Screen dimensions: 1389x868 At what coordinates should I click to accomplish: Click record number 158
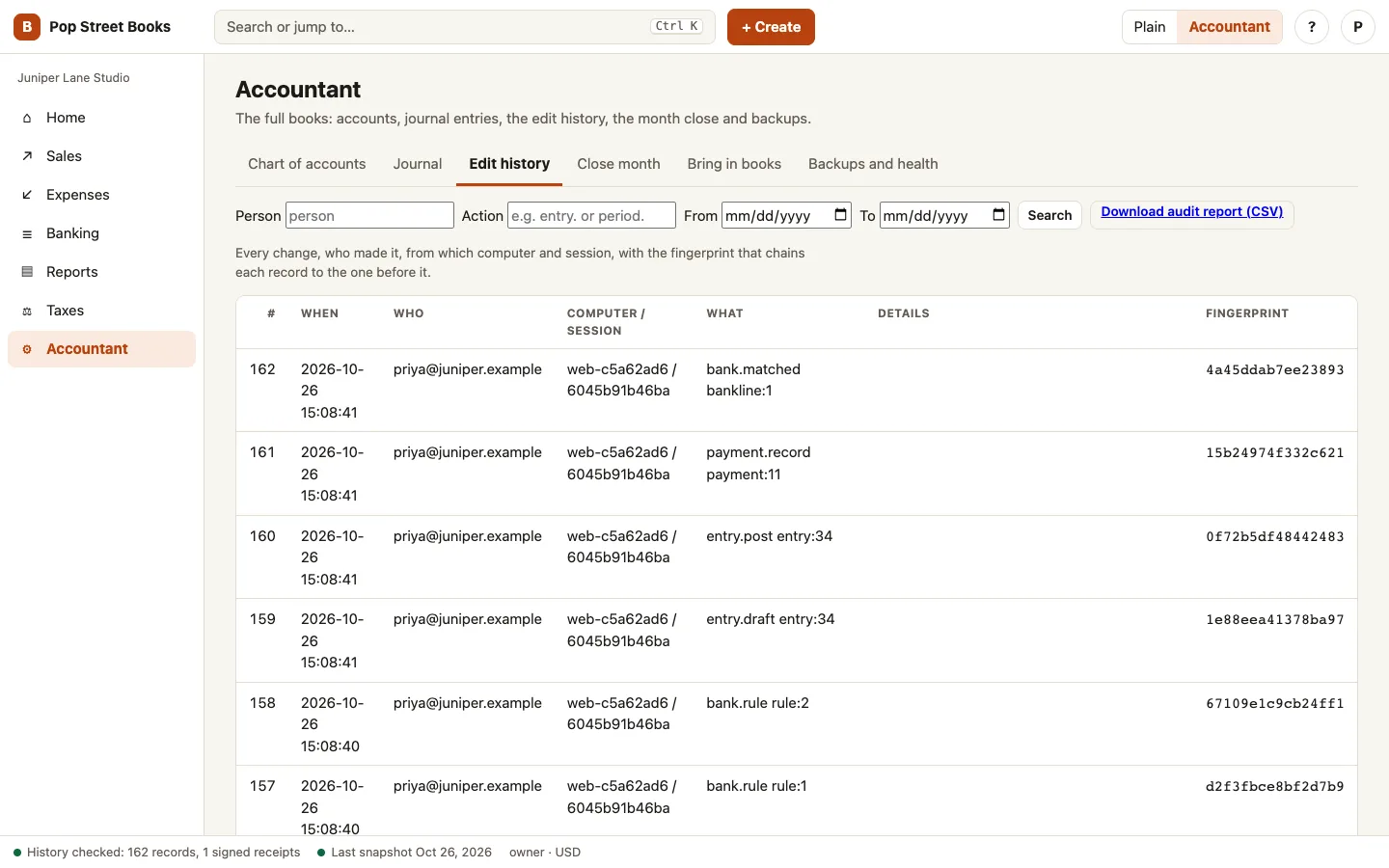[x=262, y=703]
